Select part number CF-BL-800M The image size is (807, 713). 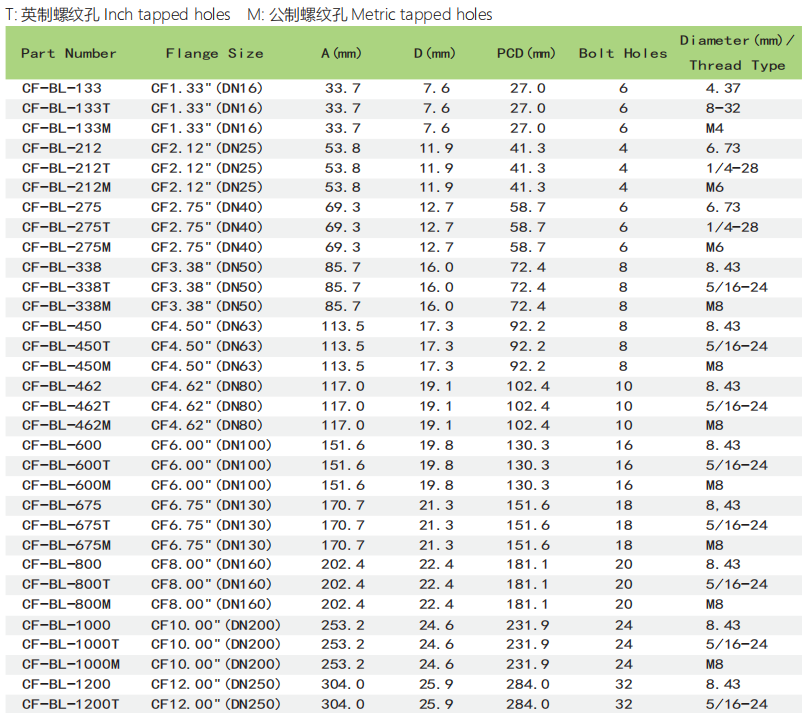click(x=66, y=604)
